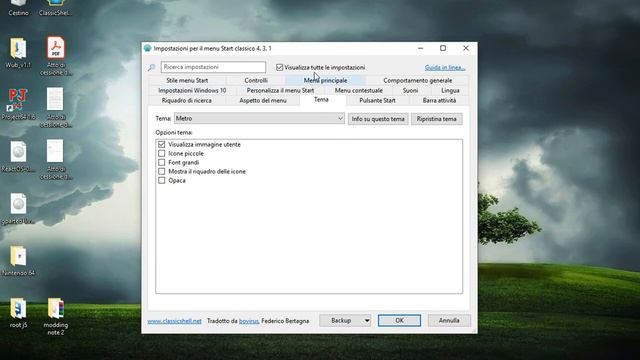Click the Info su questo tema button
Screen dimensions: 640x360
pos(378,119)
